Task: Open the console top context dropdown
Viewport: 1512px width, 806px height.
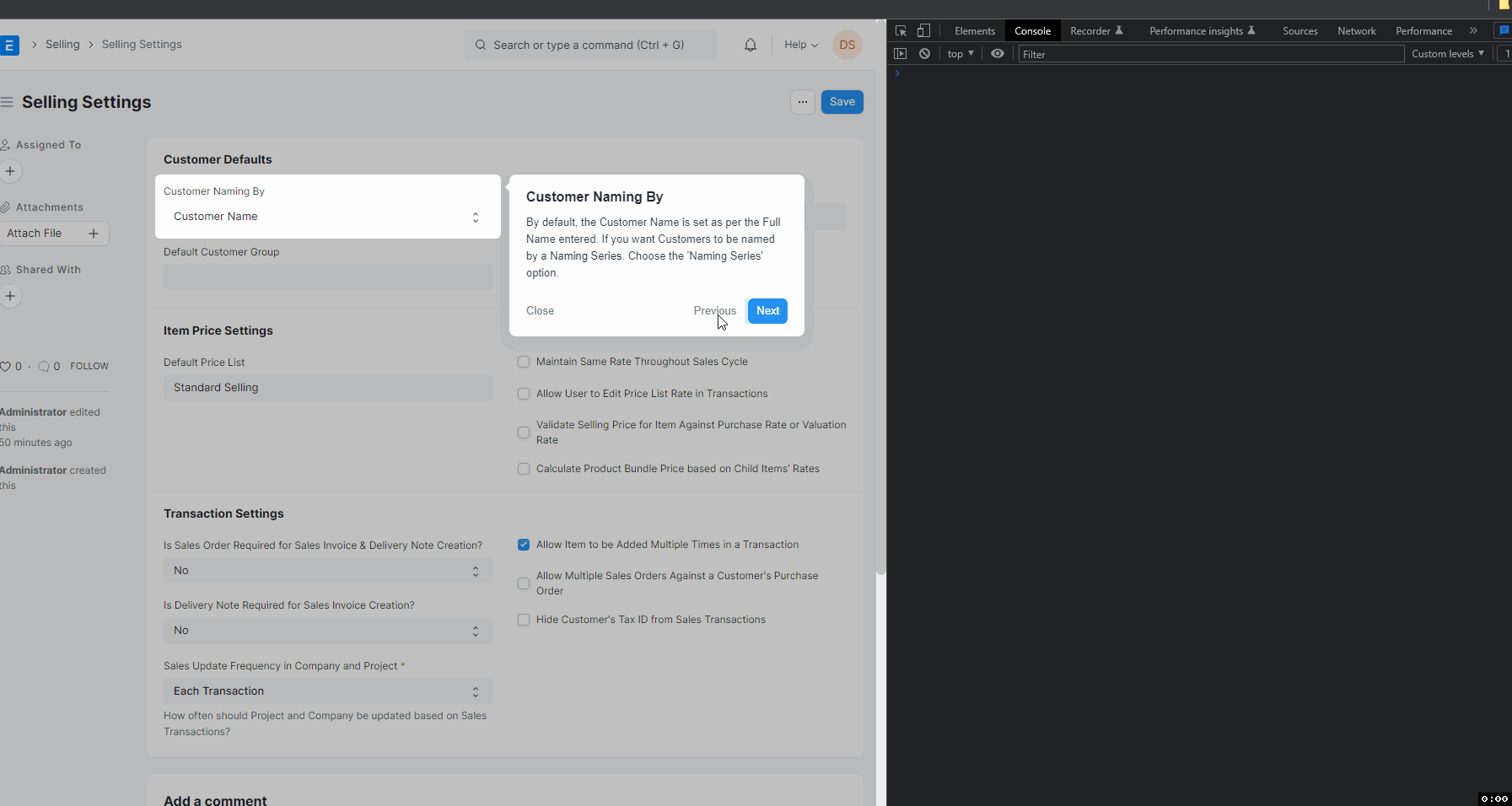Action: pyautogui.click(x=960, y=53)
